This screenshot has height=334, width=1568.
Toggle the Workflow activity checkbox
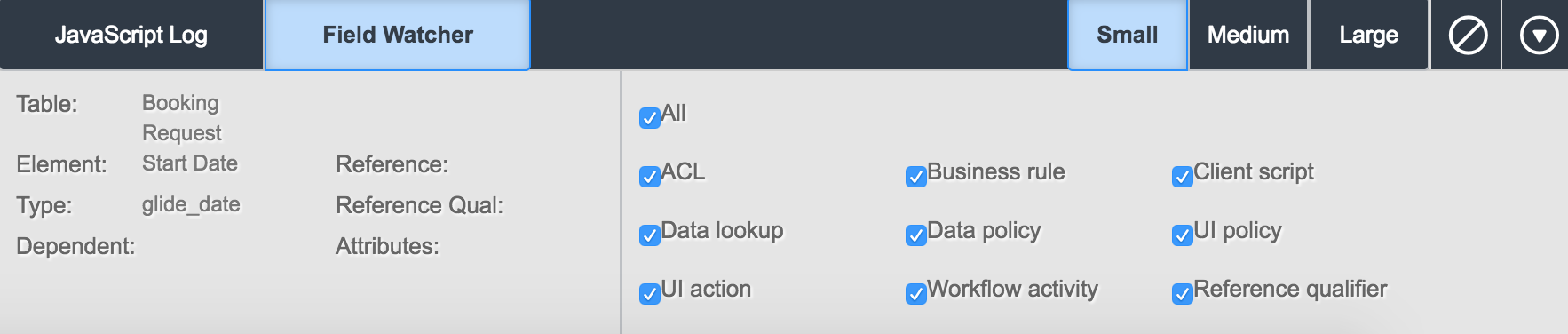coord(916,293)
